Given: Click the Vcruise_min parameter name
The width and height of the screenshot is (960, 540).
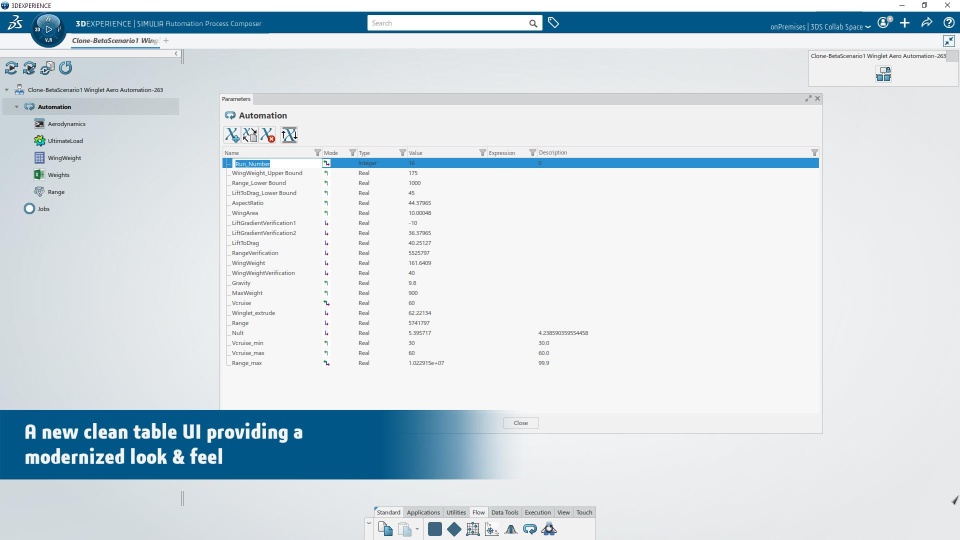Looking at the screenshot, I should pyautogui.click(x=247, y=343).
